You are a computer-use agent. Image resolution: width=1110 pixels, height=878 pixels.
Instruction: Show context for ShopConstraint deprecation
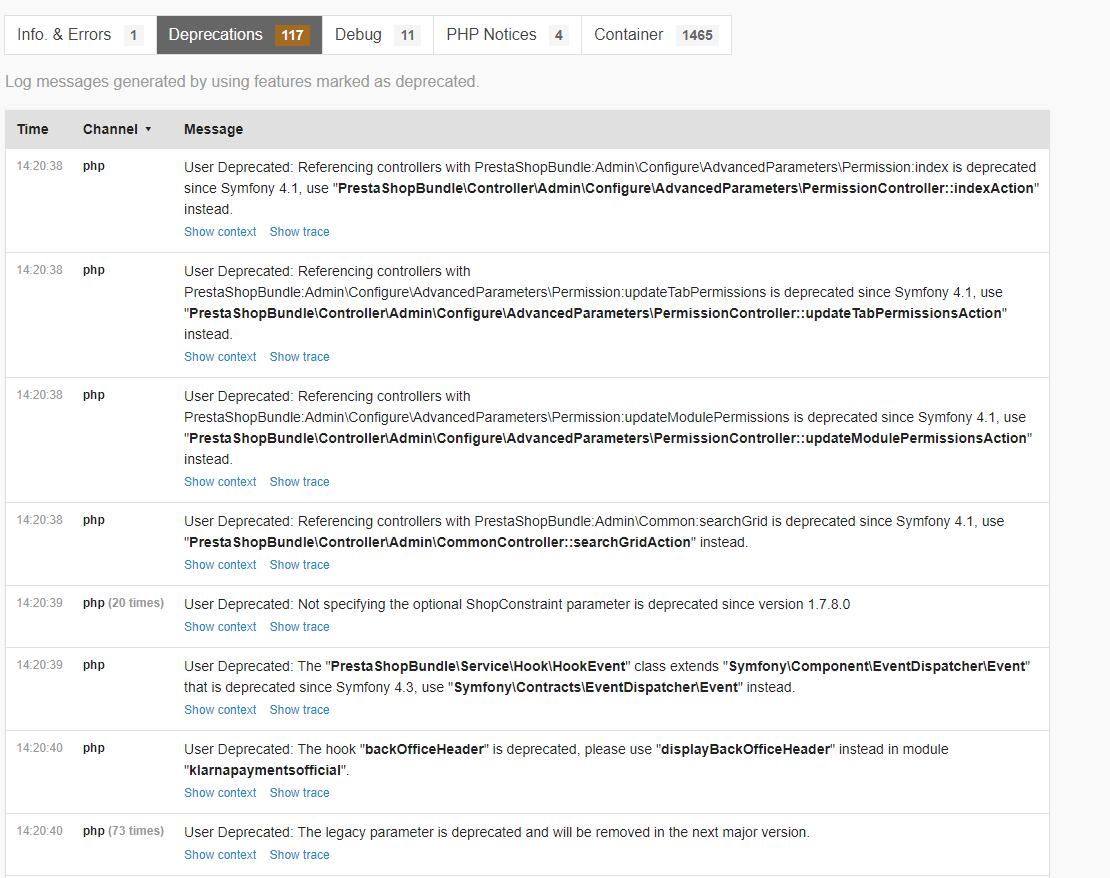[x=220, y=627]
